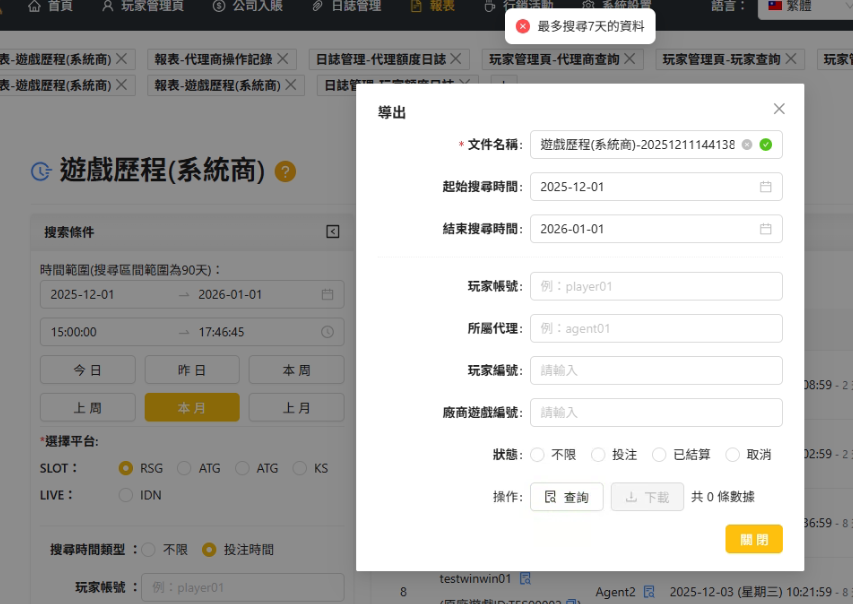Image resolution: width=853 pixels, height=604 pixels.
Task: Select 已結算 status radio button
Action: pos(659,455)
